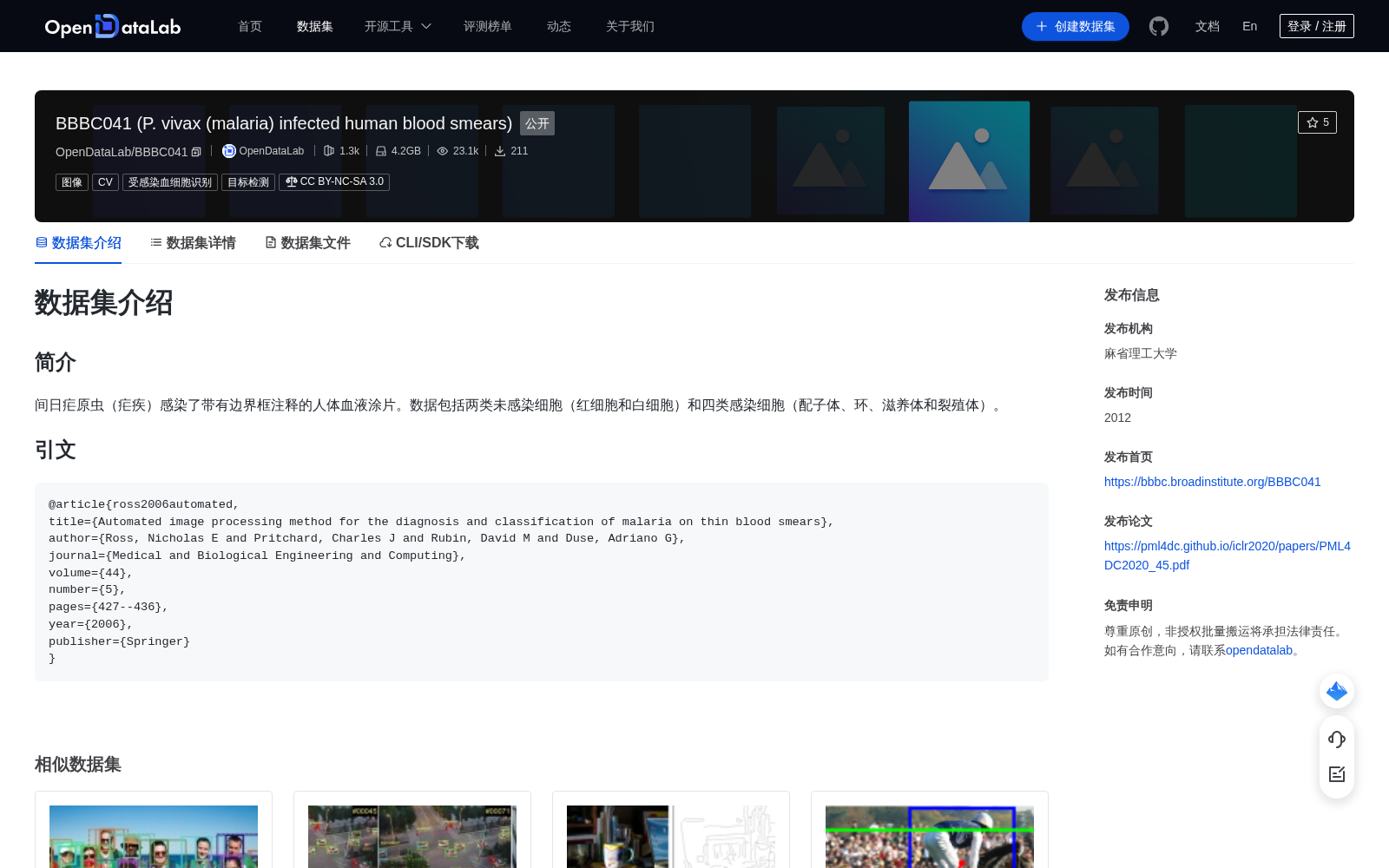Expand the 开源工具 dropdown menu
Screen dimensions: 1389x868
pyautogui.click(x=398, y=27)
